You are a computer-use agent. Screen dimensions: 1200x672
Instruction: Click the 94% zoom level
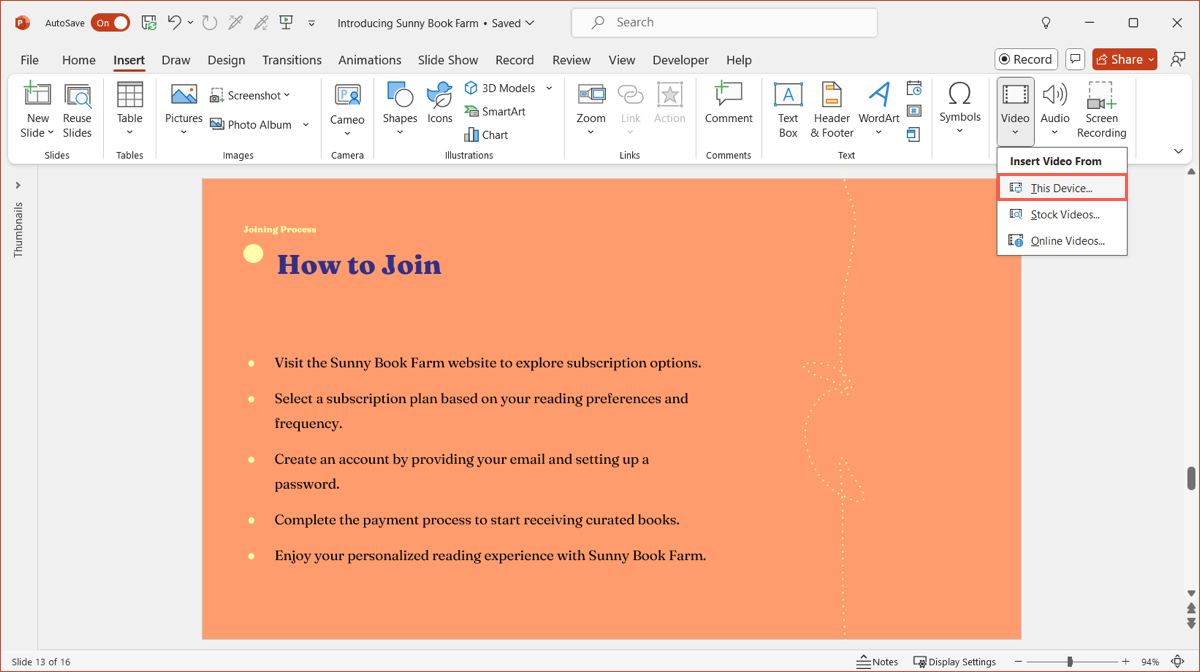(x=1150, y=662)
